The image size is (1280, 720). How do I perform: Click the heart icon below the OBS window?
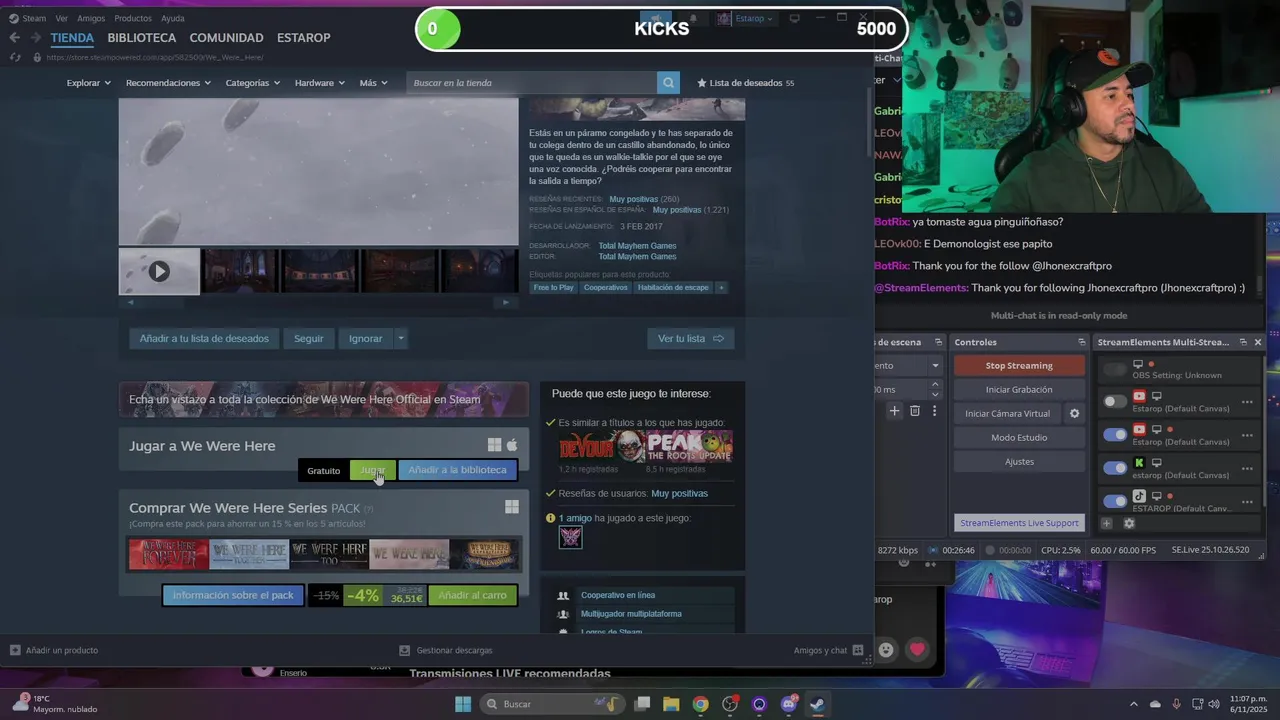tap(917, 650)
